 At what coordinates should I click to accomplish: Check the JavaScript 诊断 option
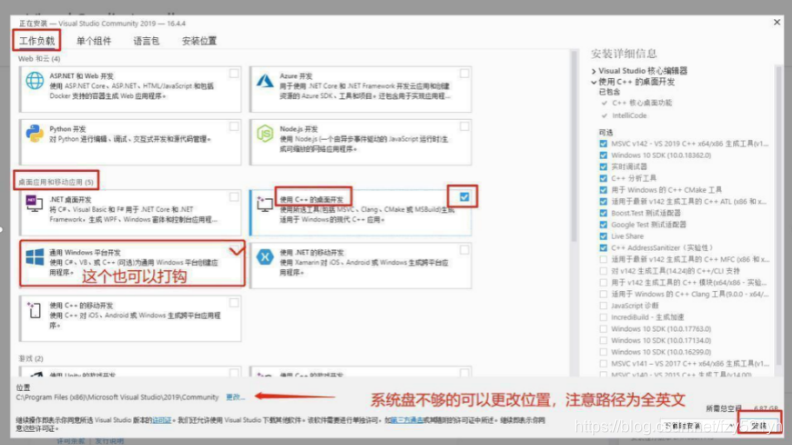(x=603, y=306)
